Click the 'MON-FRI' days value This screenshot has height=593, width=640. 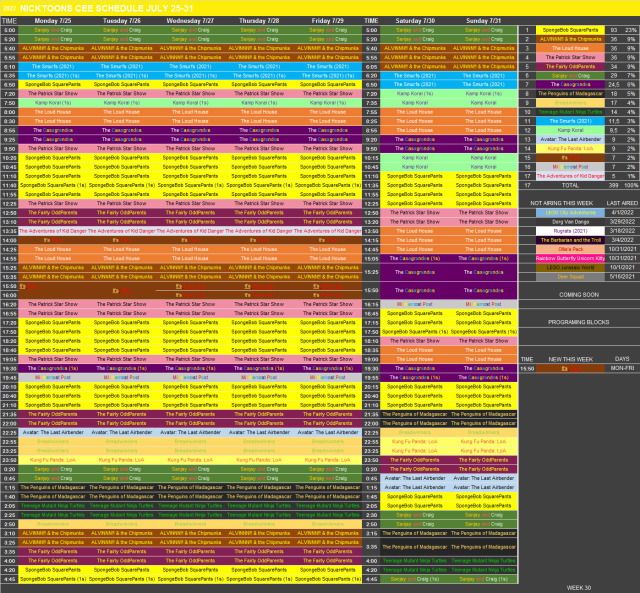click(x=622, y=368)
